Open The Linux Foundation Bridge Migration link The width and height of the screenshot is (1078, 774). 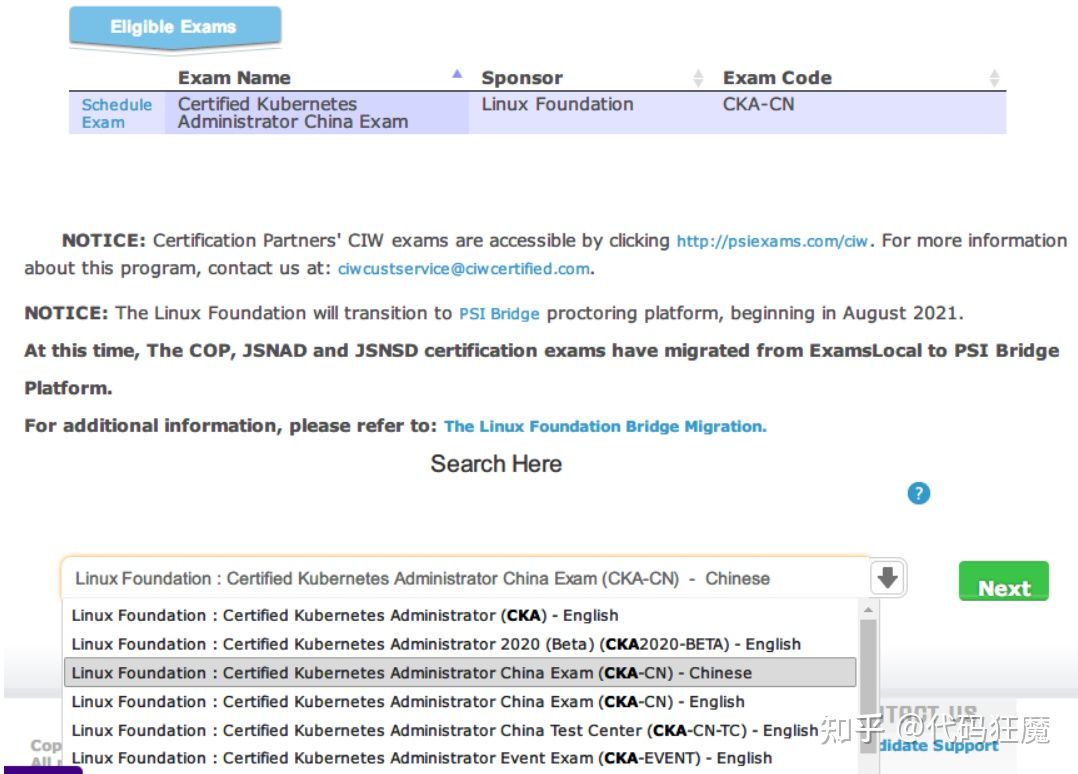605,426
